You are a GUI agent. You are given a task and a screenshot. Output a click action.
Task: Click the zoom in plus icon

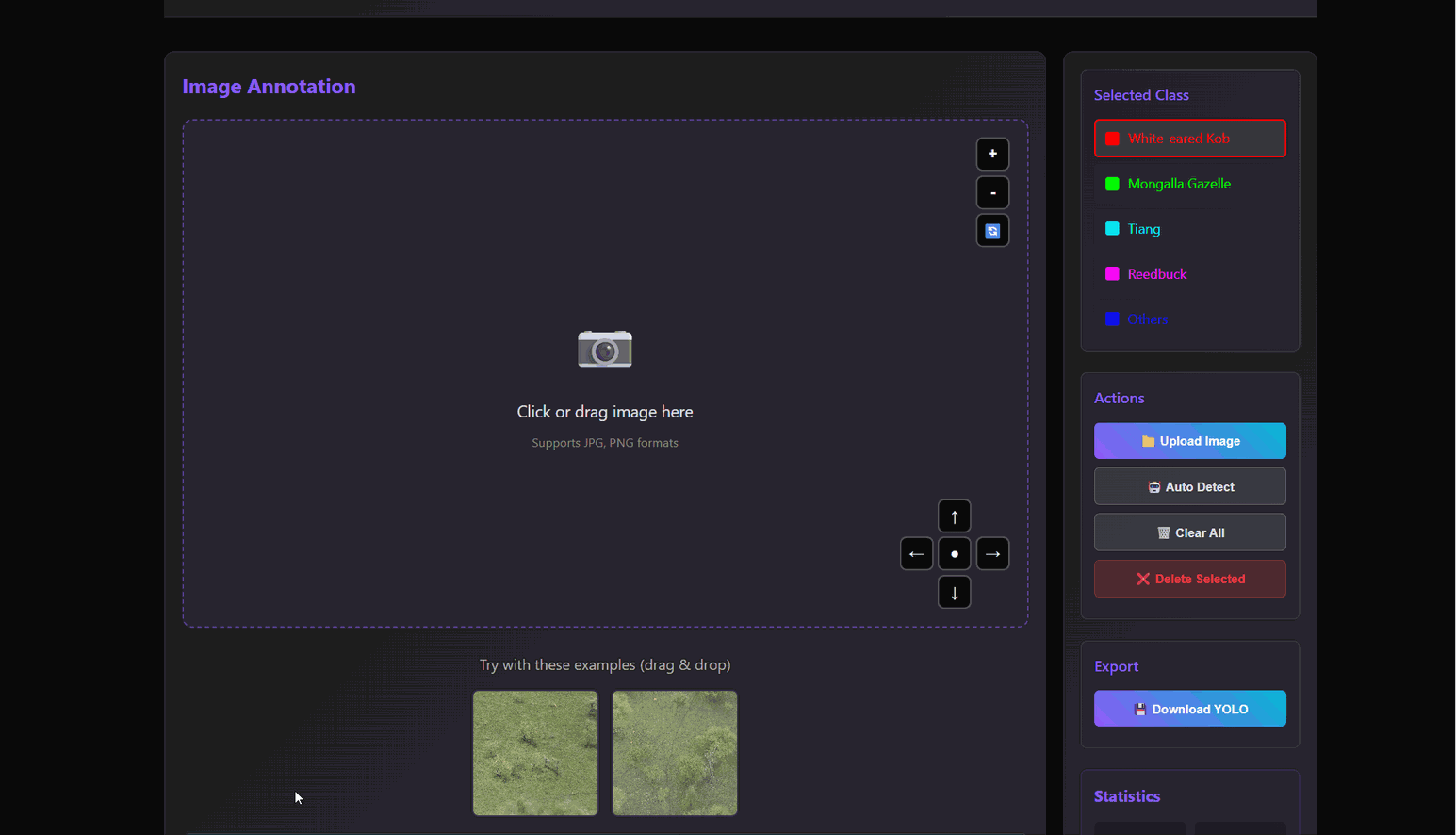coord(992,154)
